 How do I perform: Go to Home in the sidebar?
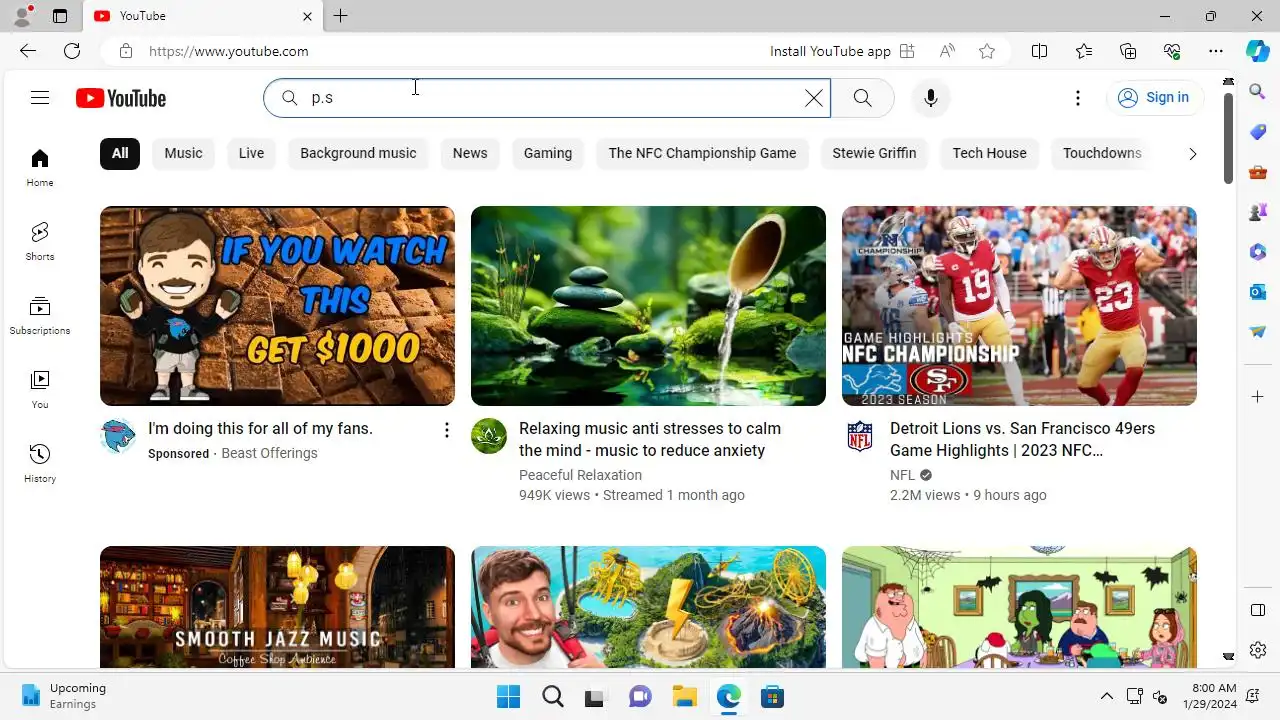(40, 168)
